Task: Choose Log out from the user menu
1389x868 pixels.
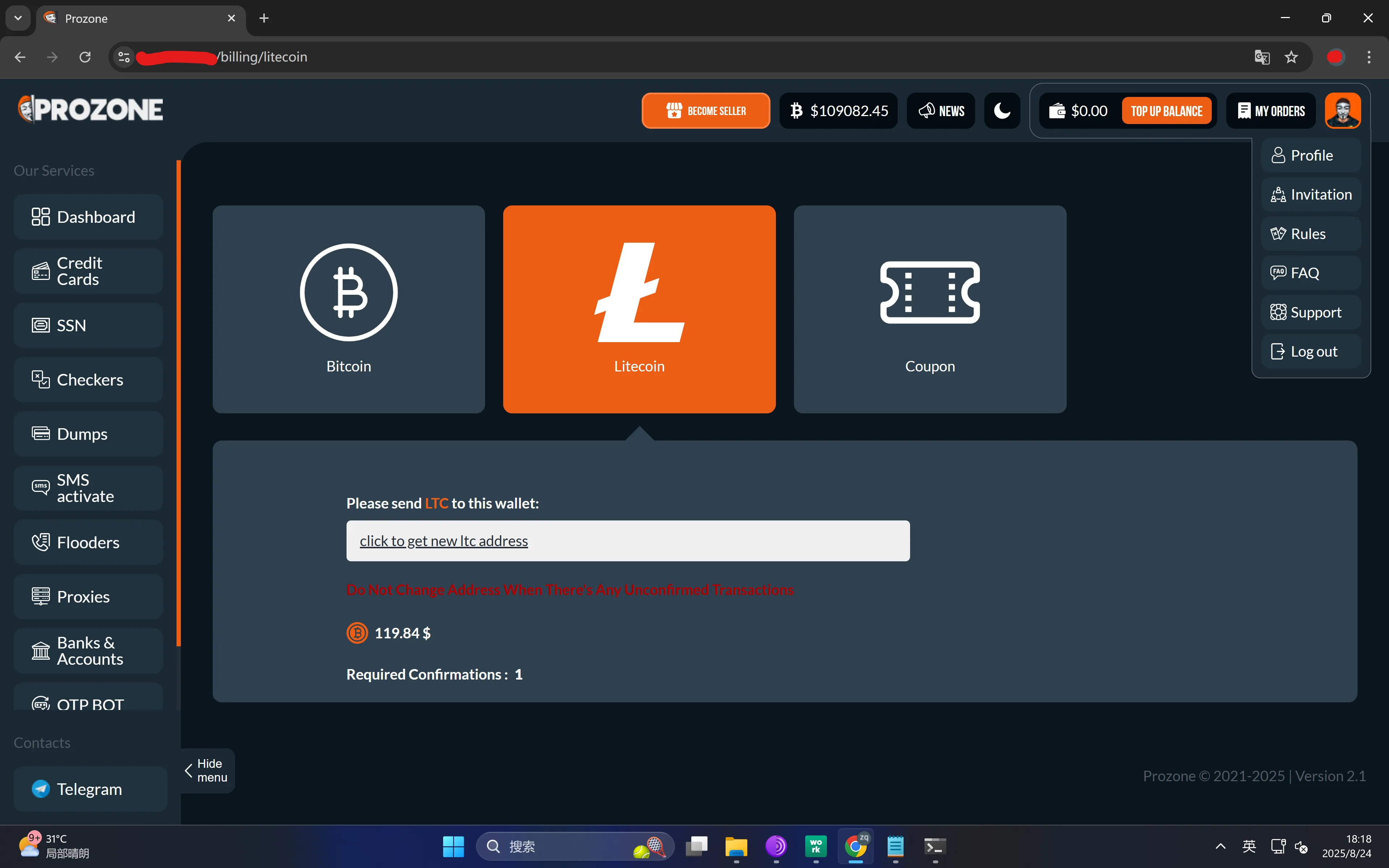Action: click(x=1311, y=351)
